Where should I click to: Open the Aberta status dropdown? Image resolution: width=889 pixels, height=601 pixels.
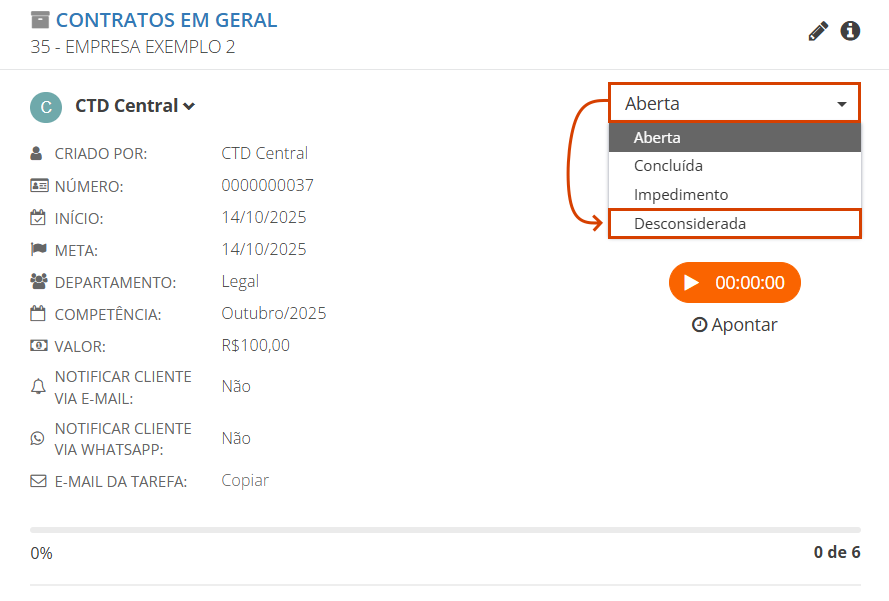(x=734, y=103)
